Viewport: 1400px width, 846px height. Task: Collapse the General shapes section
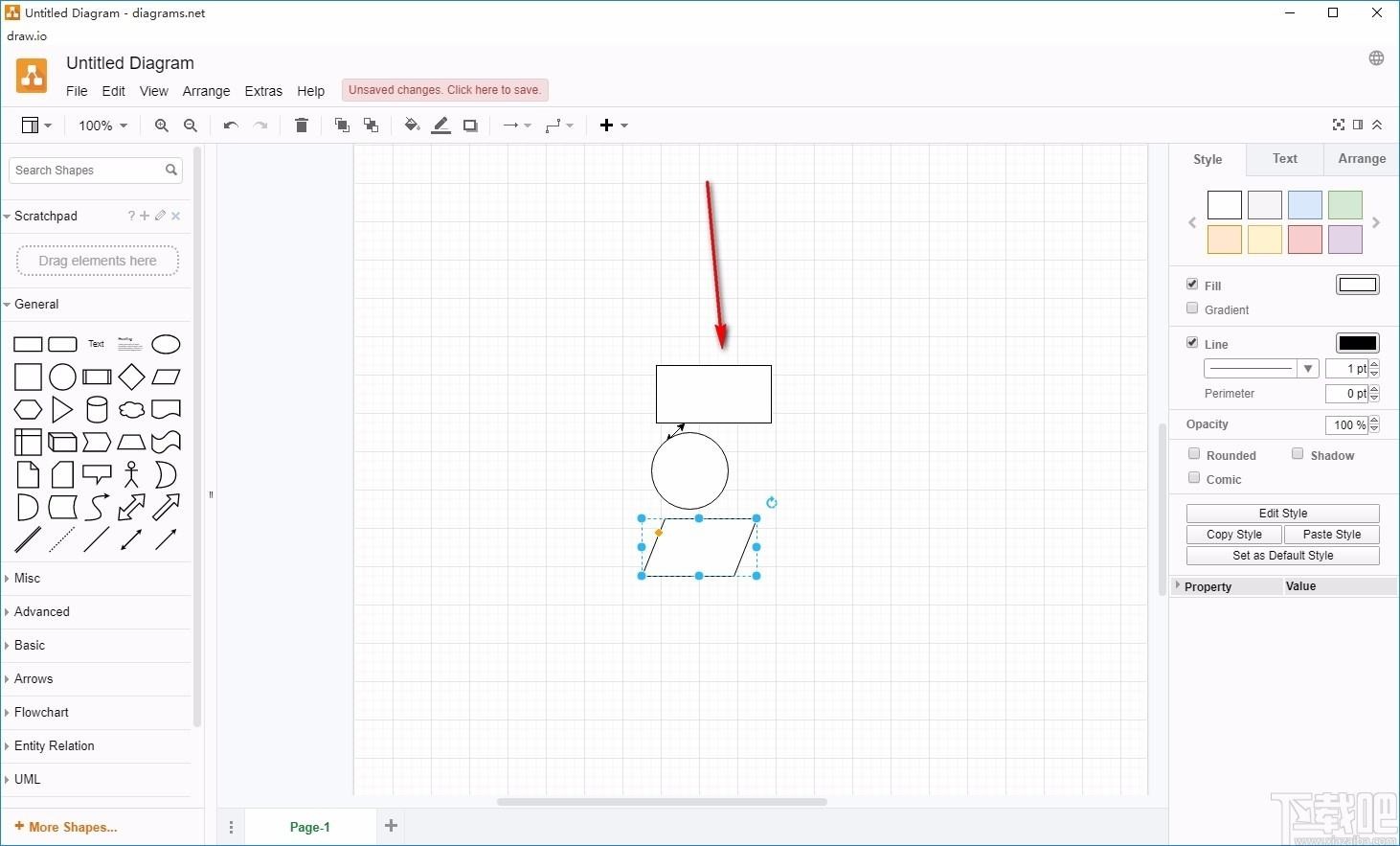(96, 304)
